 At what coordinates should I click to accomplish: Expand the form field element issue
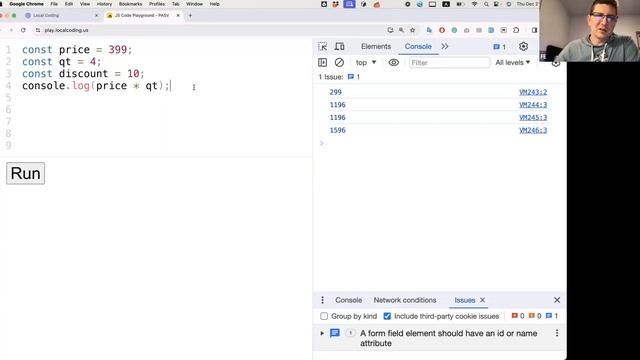[x=322, y=333]
